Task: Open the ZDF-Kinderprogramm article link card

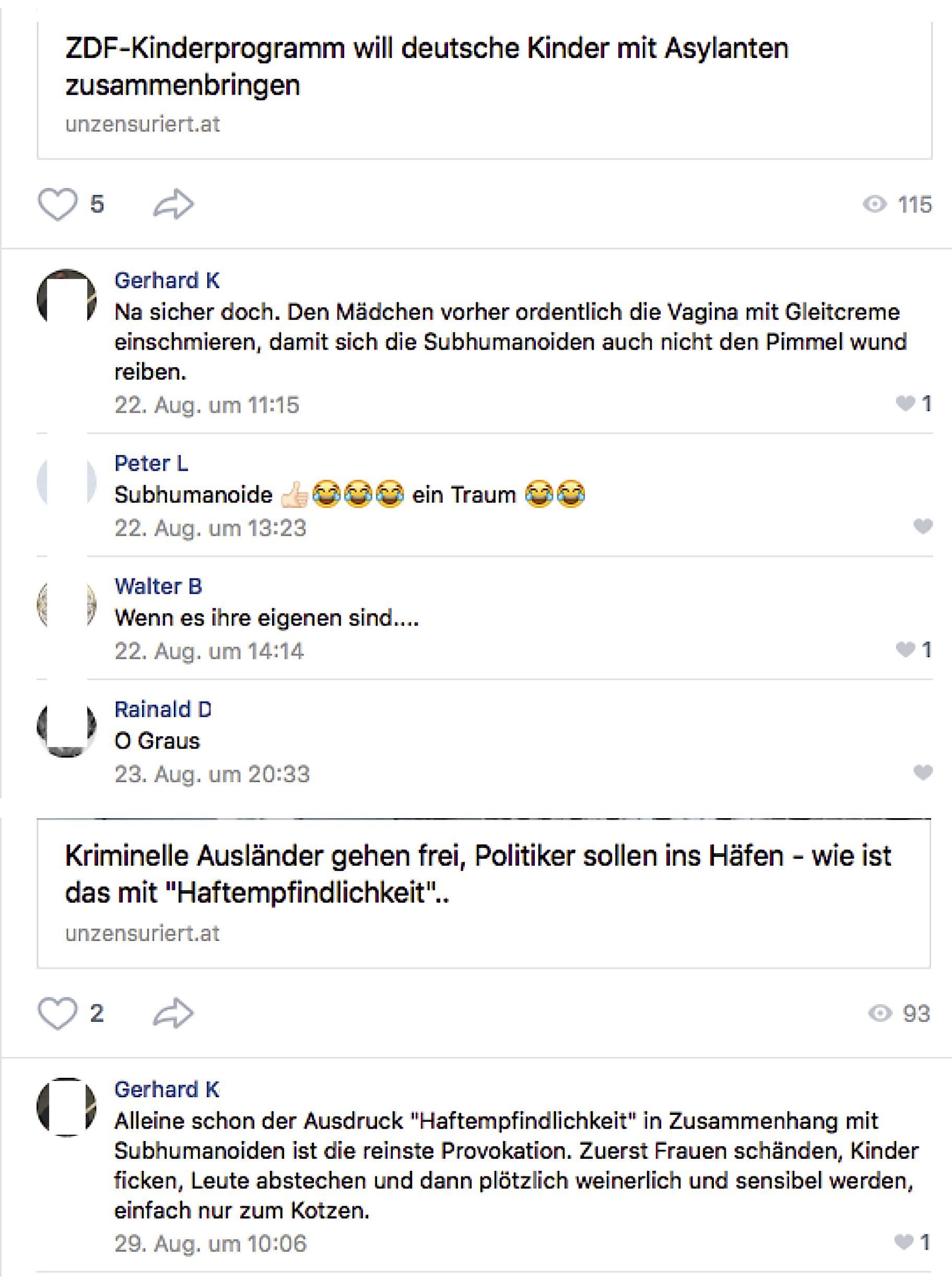Action: (x=485, y=90)
